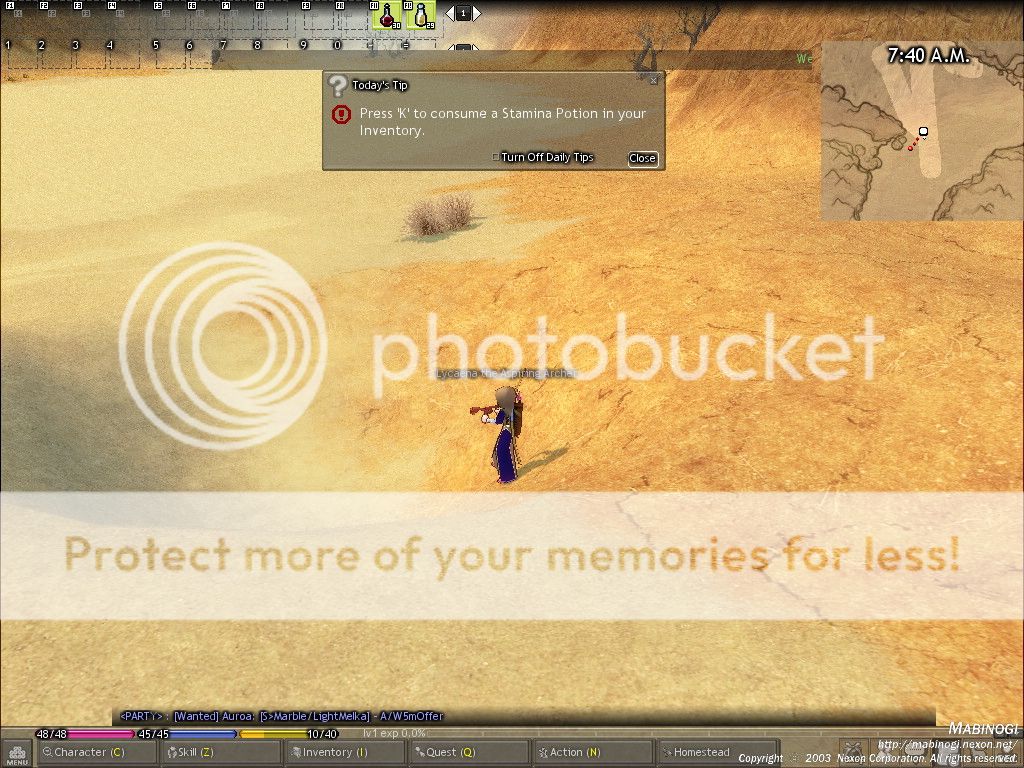Click the question mark icon in Today's Tip
This screenshot has width=1024, height=768.
pyautogui.click(x=338, y=86)
